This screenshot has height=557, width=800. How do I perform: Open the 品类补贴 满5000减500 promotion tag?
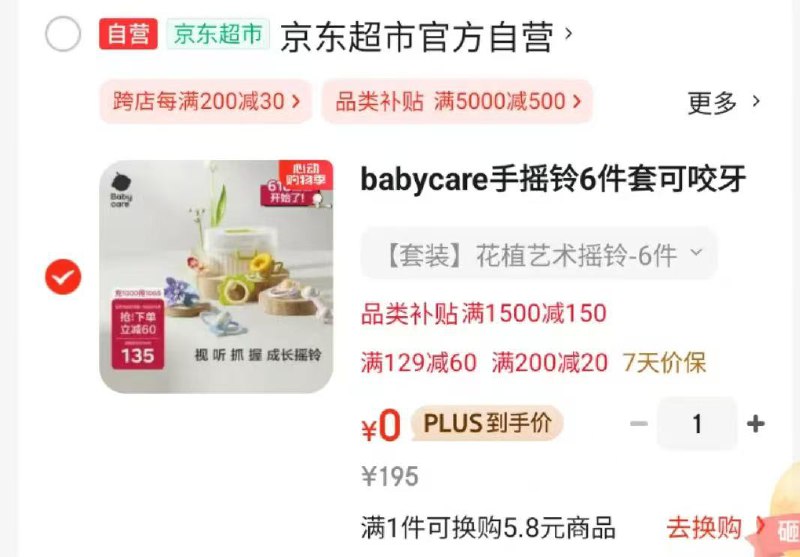pyautogui.click(x=457, y=101)
